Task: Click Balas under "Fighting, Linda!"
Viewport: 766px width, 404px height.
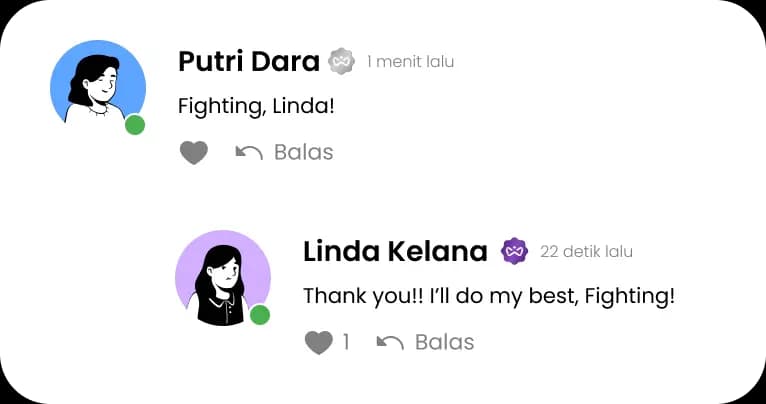Action: 303,152
